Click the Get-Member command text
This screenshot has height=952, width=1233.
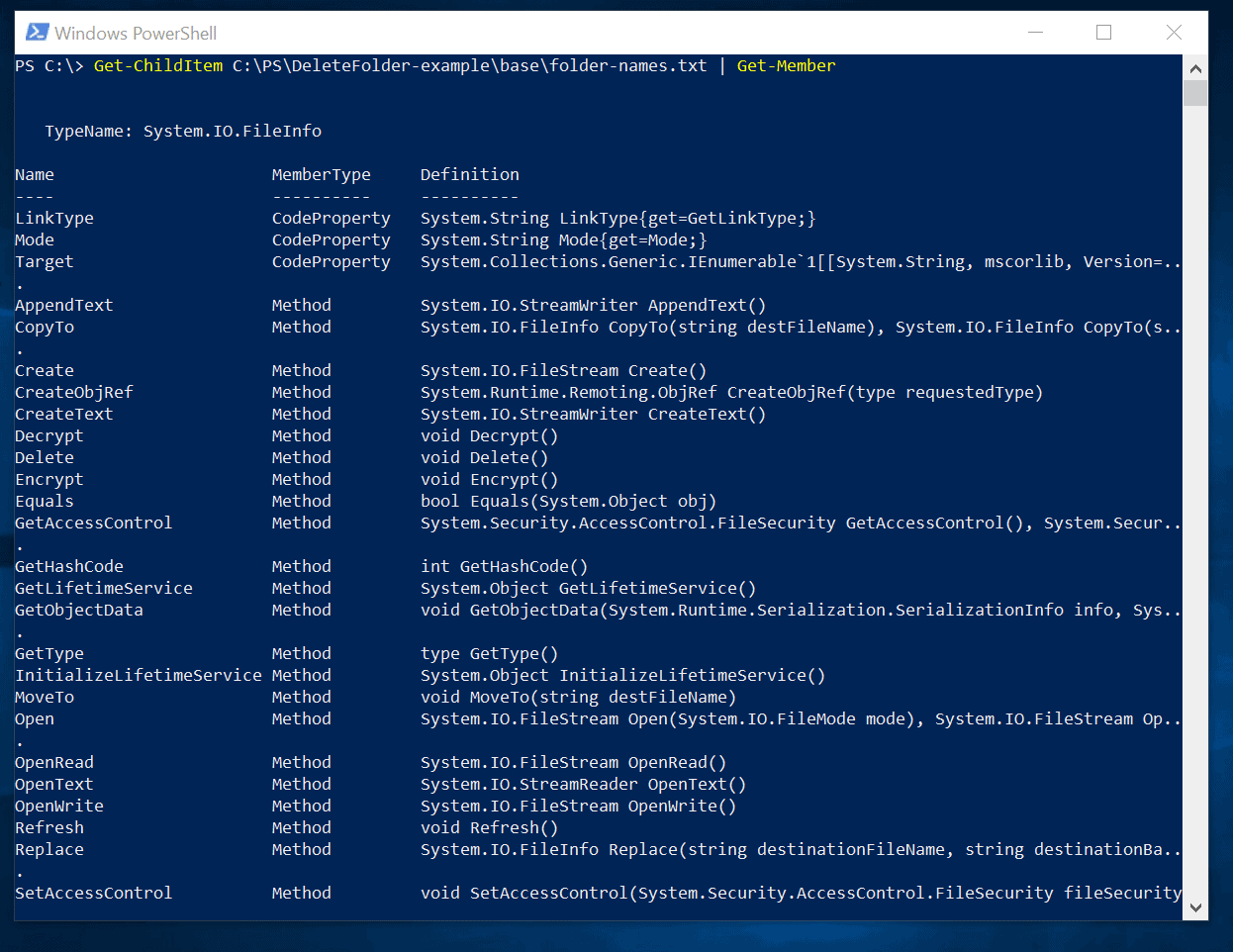coord(786,65)
